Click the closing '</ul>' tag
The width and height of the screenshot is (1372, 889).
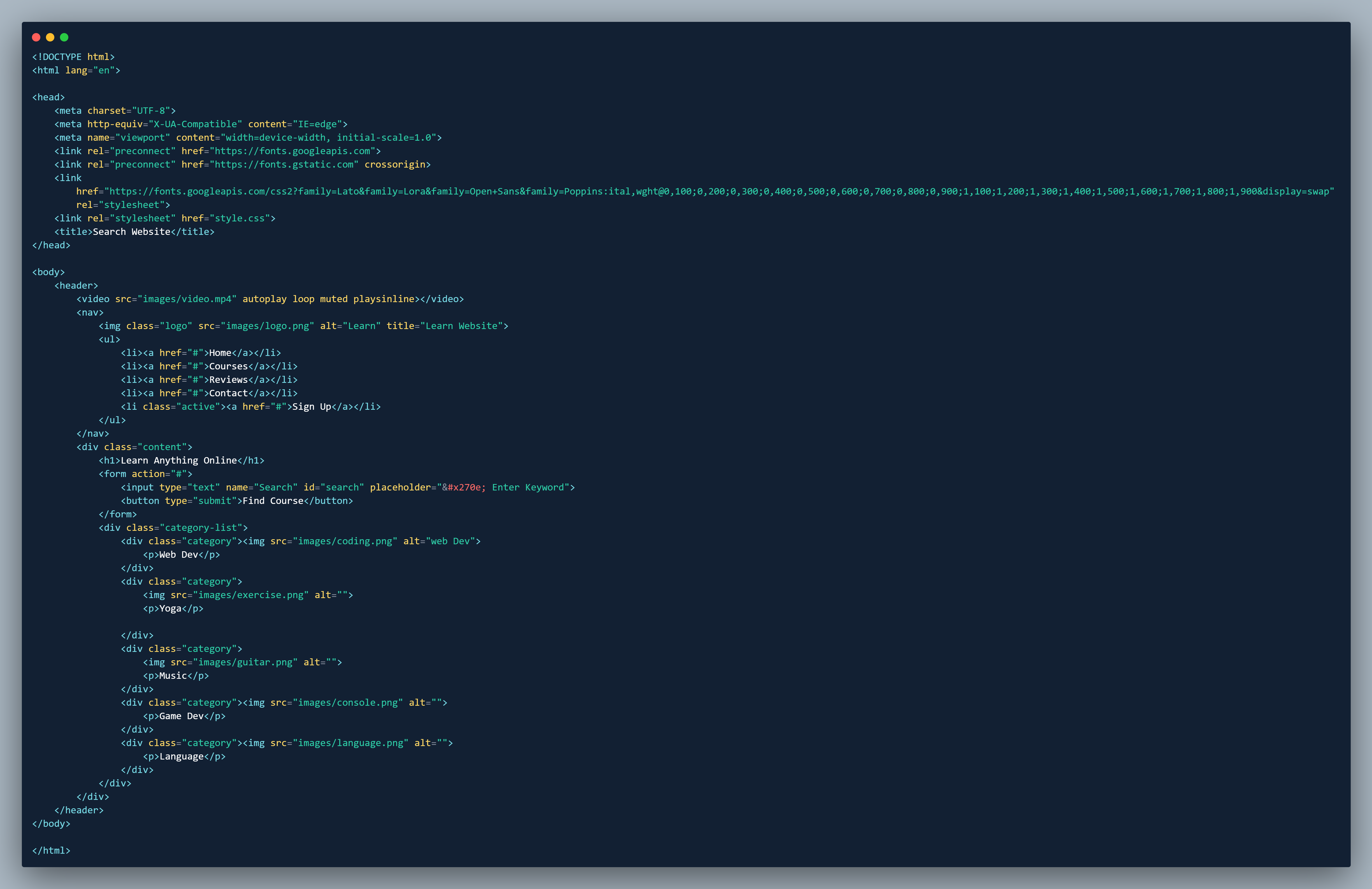[112, 421]
